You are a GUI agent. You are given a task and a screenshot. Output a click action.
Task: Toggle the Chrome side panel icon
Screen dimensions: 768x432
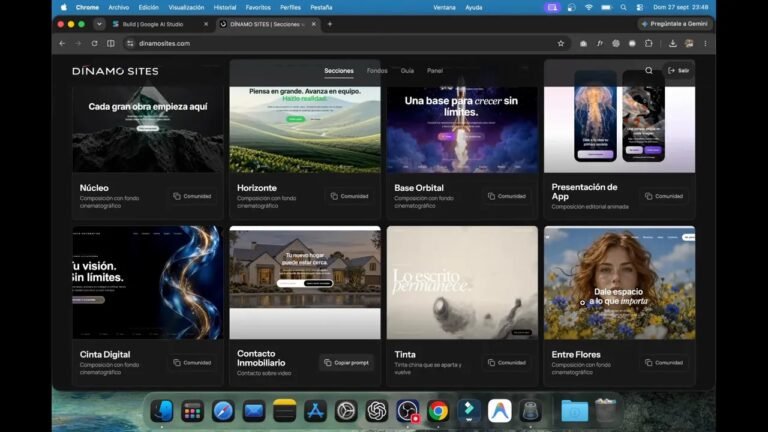pyautogui.click(x=111, y=43)
